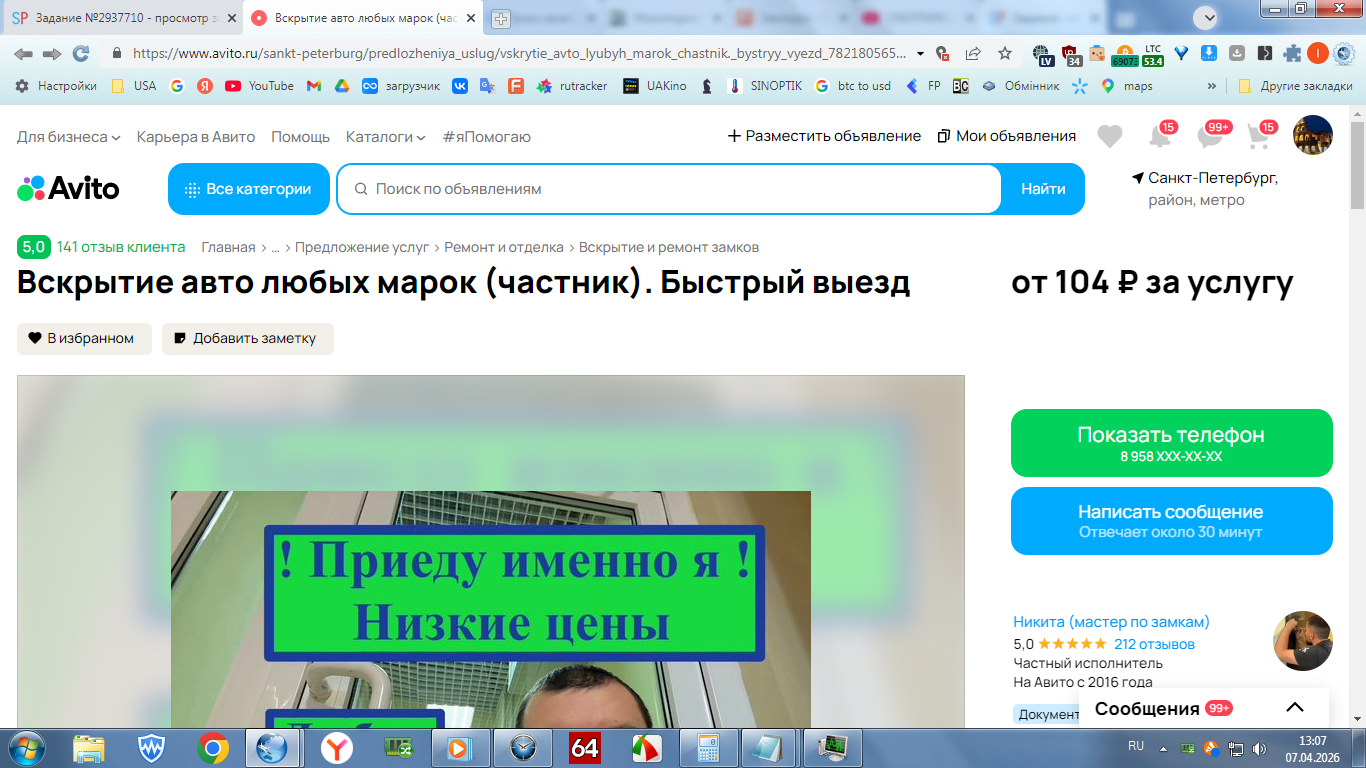
Task: Go back using the browser back arrow
Action: pyautogui.click(x=23, y=54)
